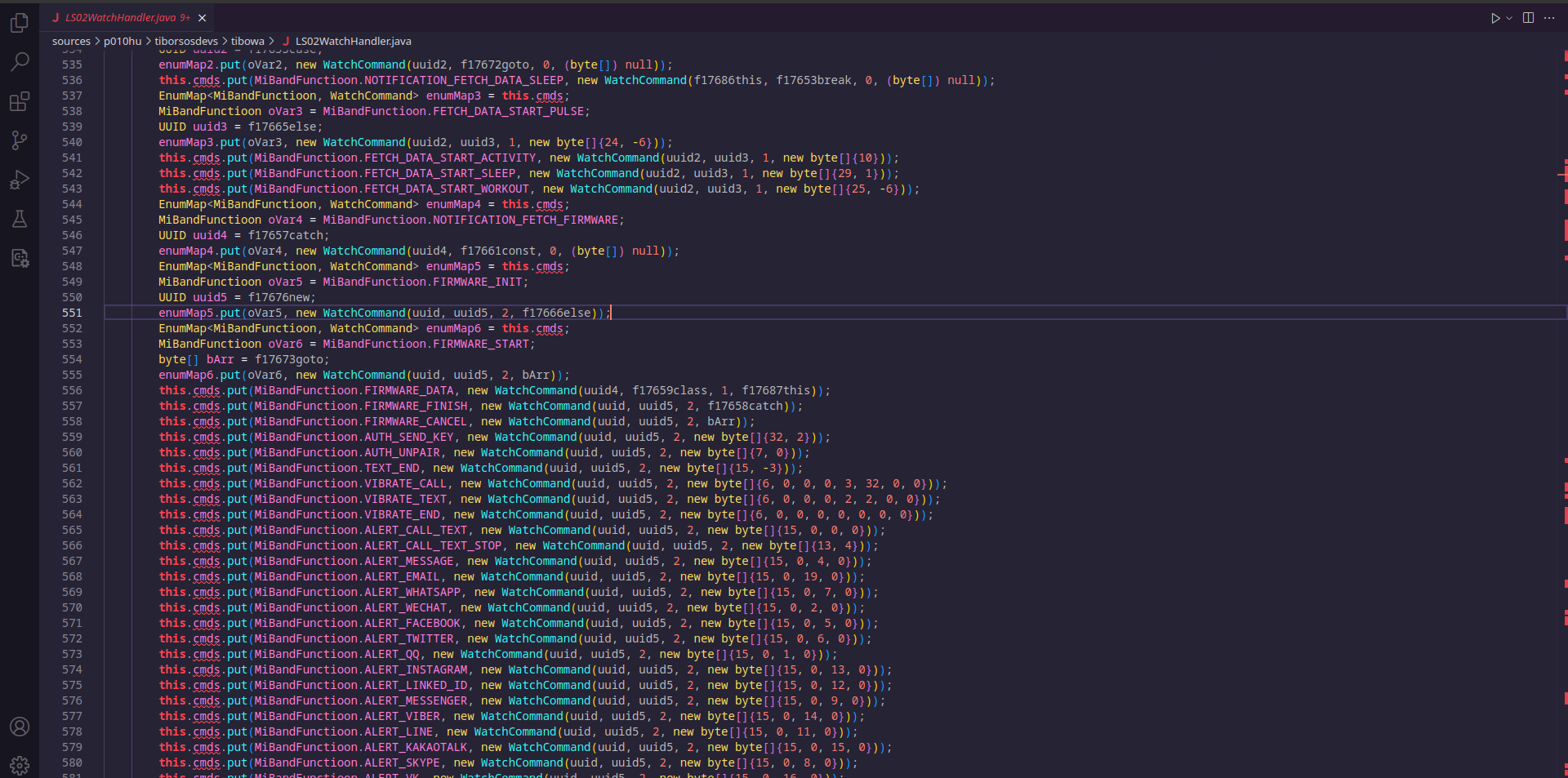The image size is (1568, 778).
Task: Open the Search view in activity bar
Action: (20, 61)
